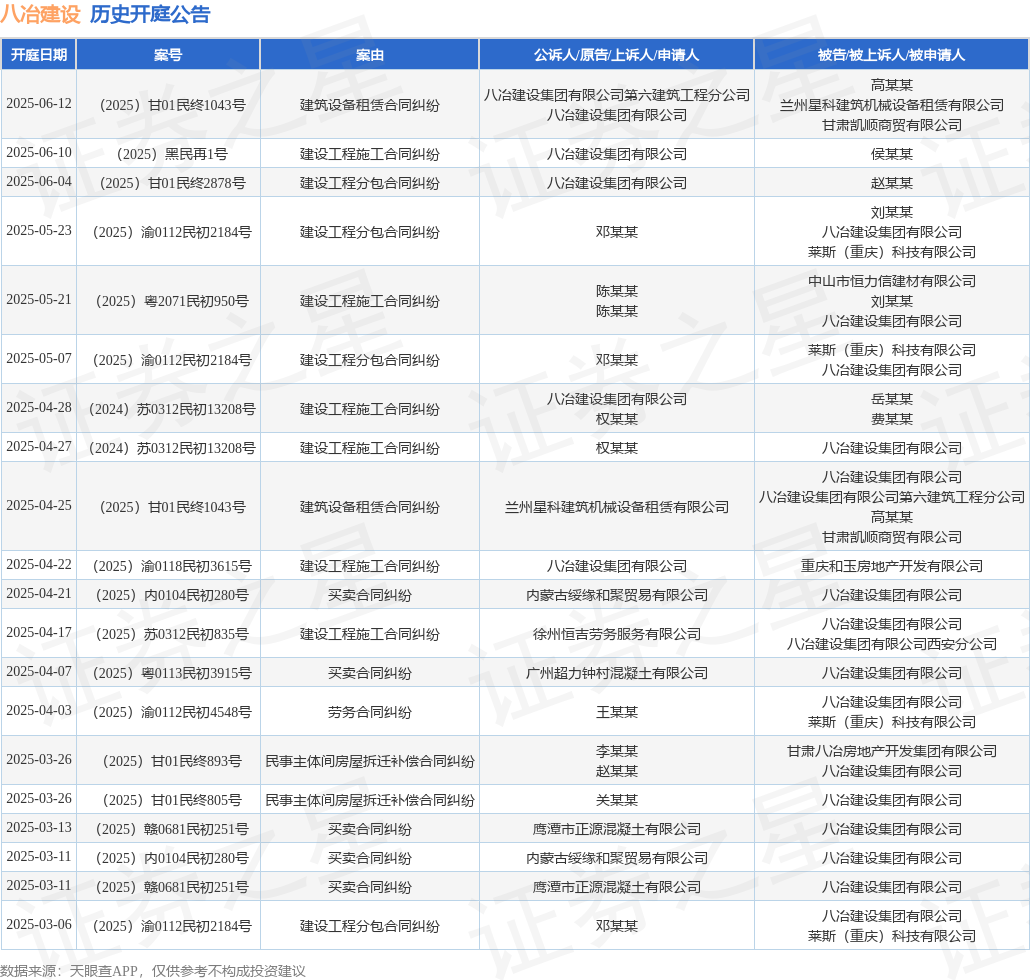The width and height of the screenshot is (1030, 980).
Task: Select the date cell 2025-06-10
Action: pos(39,152)
